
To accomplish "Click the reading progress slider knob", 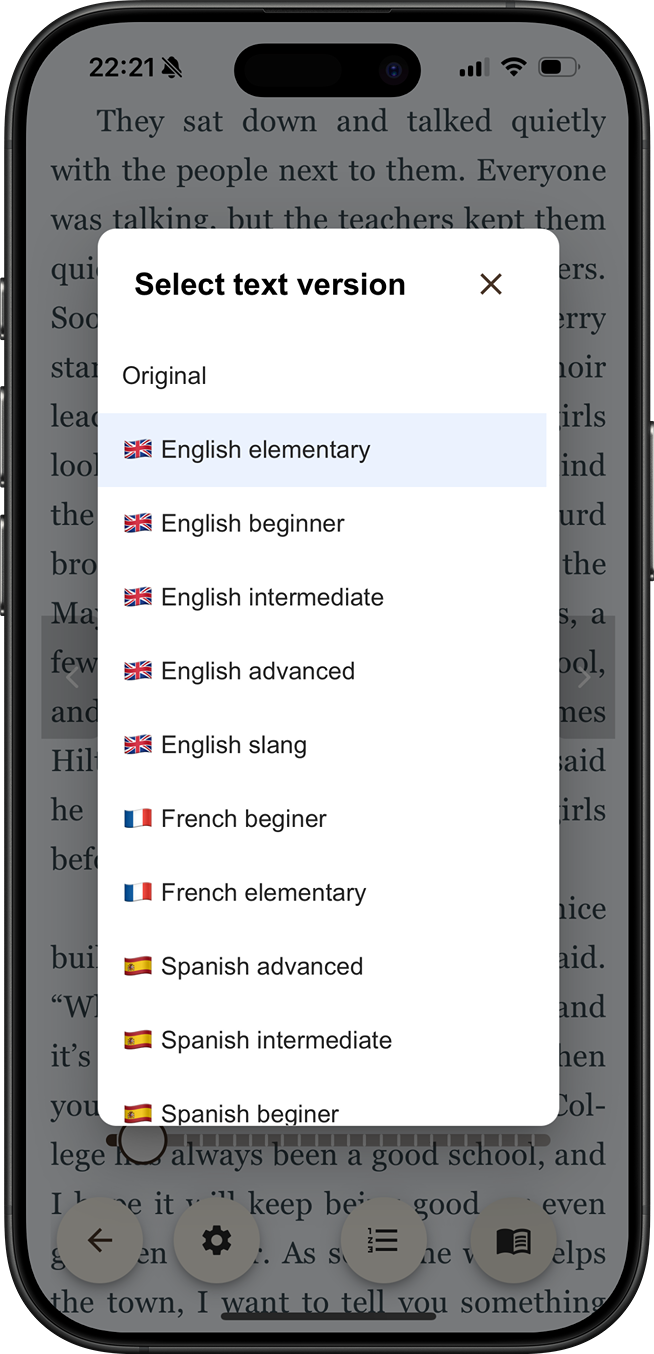I will click(x=142, y=1142).
